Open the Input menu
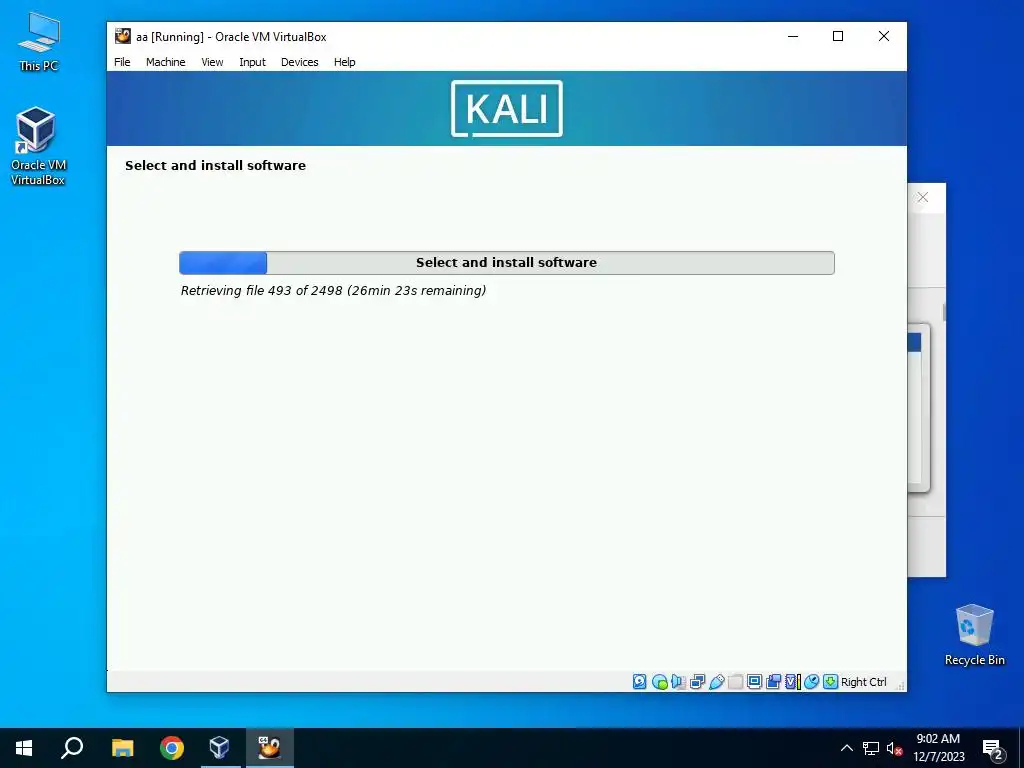 pyautogui.click(x=252, y=62)
